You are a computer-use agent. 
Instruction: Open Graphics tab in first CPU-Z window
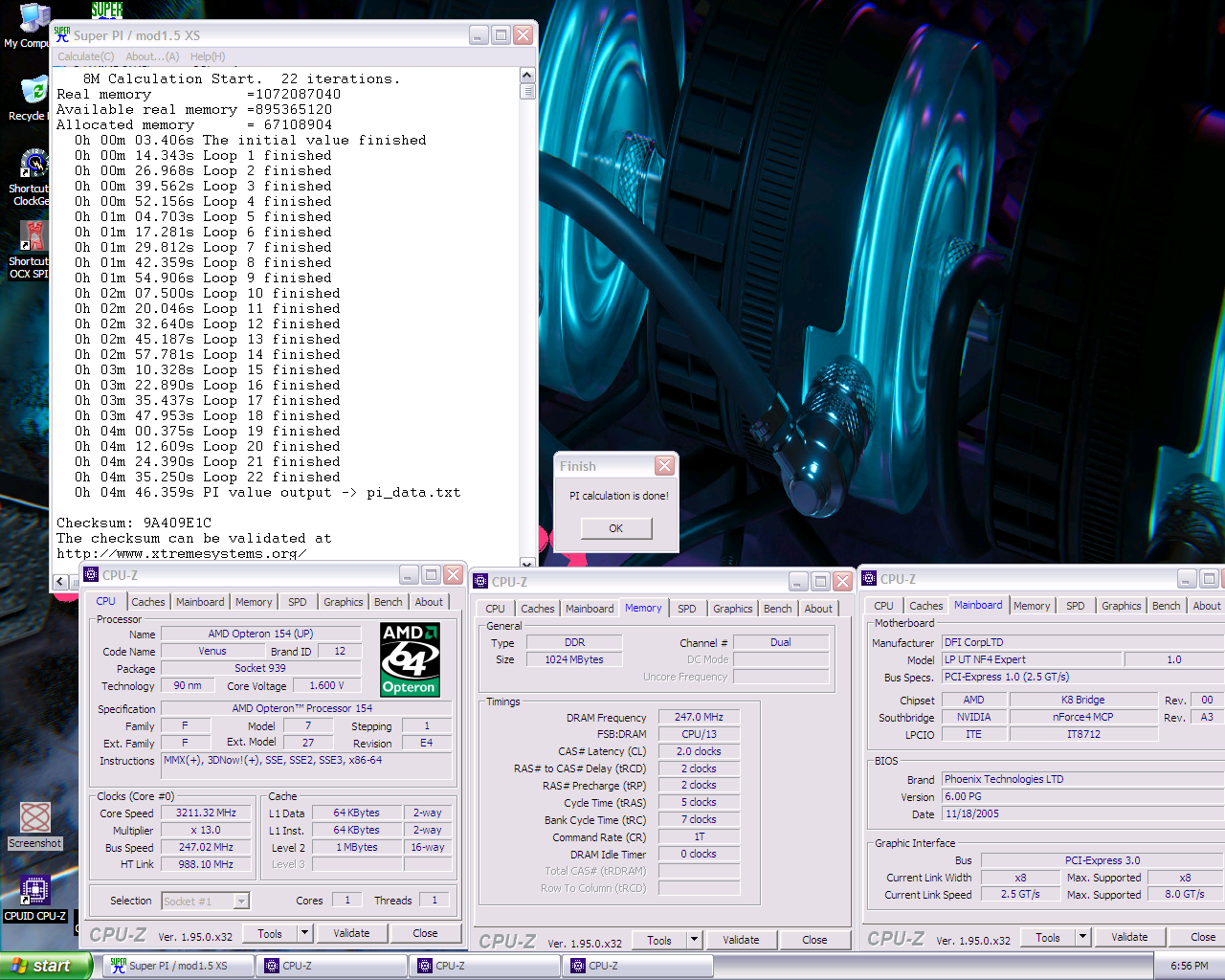[x=344, y=602]
